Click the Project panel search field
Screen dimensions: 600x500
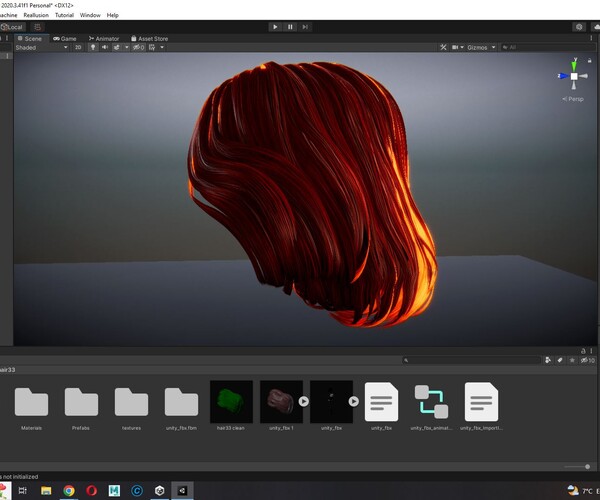point(471,360)
